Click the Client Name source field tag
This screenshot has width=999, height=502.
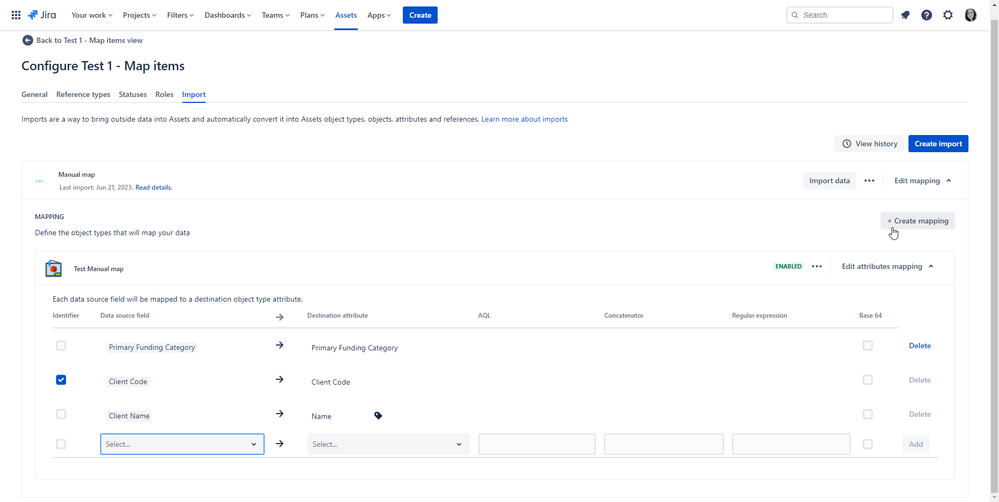click(x=129, y=416)
